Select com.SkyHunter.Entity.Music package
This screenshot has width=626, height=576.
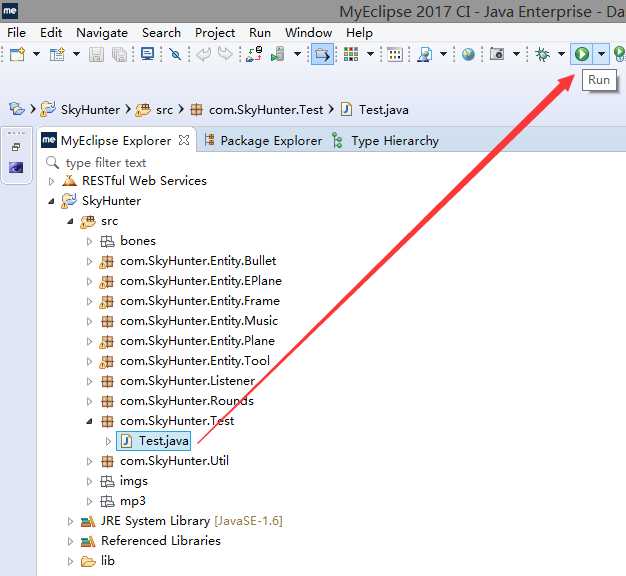pos(199,321)
